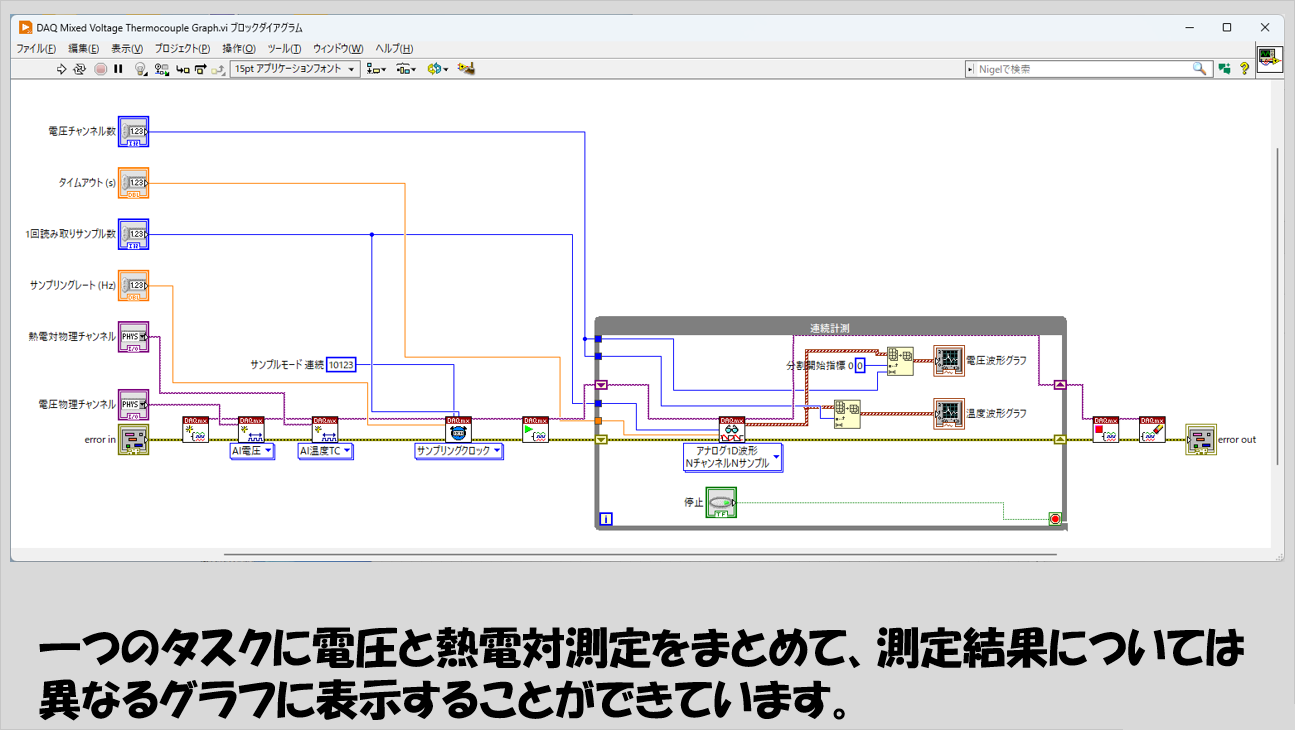Click the green icon beside the search box
Image resolution: width=1295 pixels, height=730 pixels.
pyautogui.click(x=1224, y=69)
